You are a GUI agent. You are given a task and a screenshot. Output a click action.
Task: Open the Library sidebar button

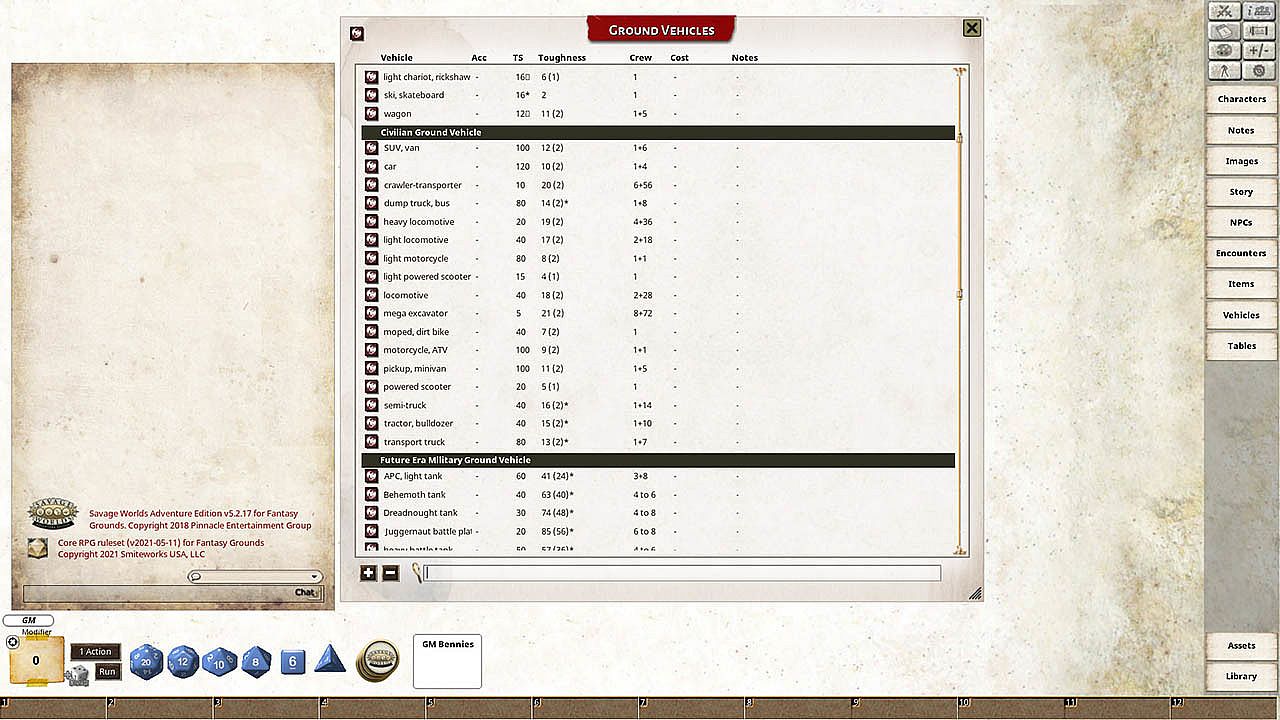1241,676
